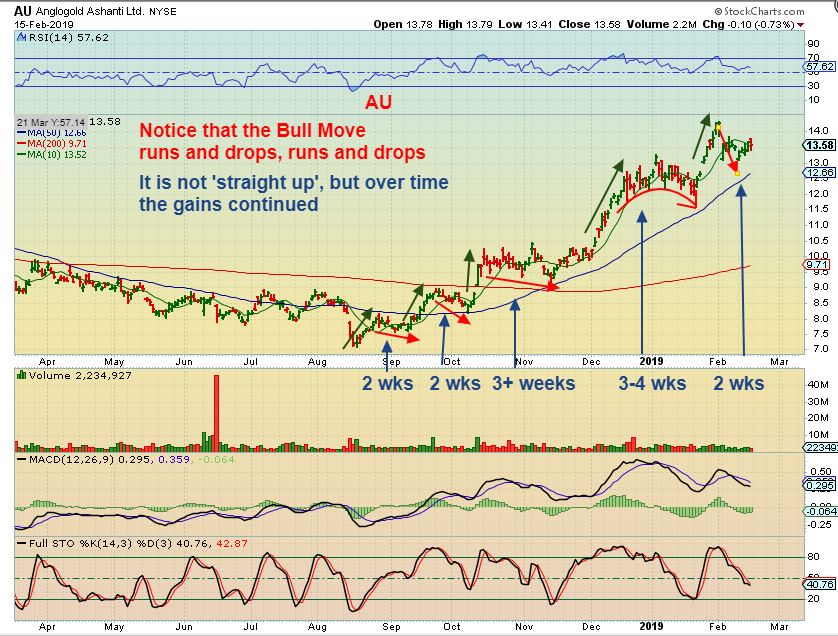Click the Open 13.78 value
Image resolution: width=838 pixels, height=636 pixels.
click(403, 25)
